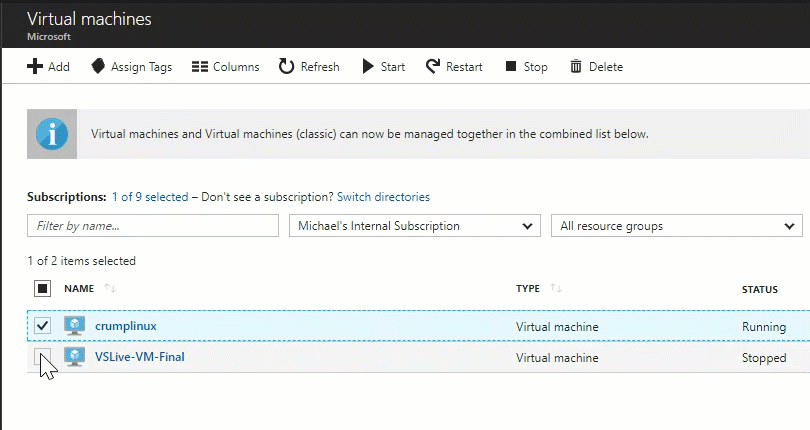This screenshot has height=430, width=810.
Task: Open the '1 of 9 selected' link
Action: [150, 197]
